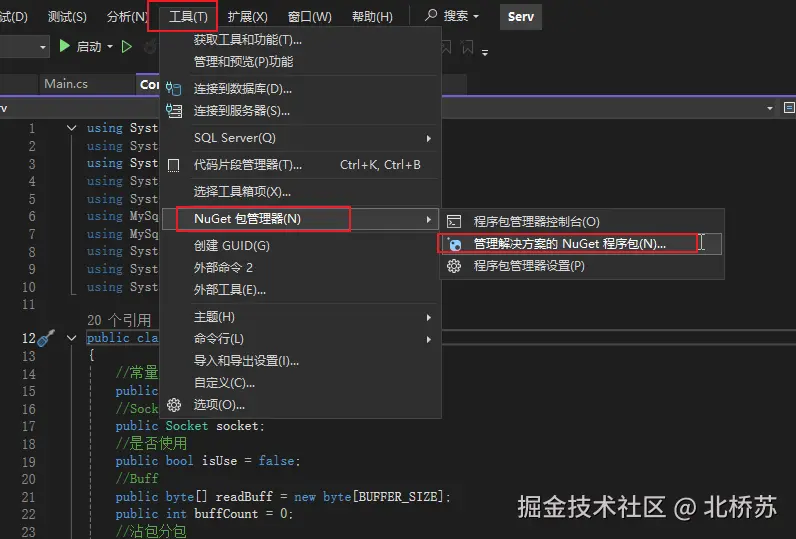Collapse the class block at line 12
Image resolution: width=796 pixels, height=539 pixels.
(x=72, y=338)
